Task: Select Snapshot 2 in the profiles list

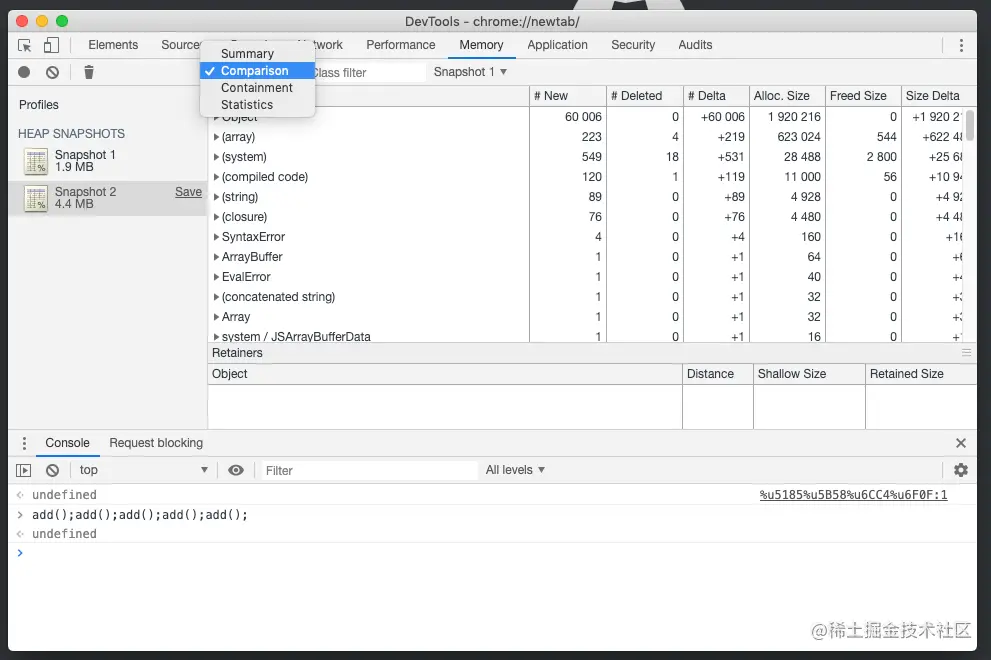Action: pyautogui.click(x=107, y=199)
